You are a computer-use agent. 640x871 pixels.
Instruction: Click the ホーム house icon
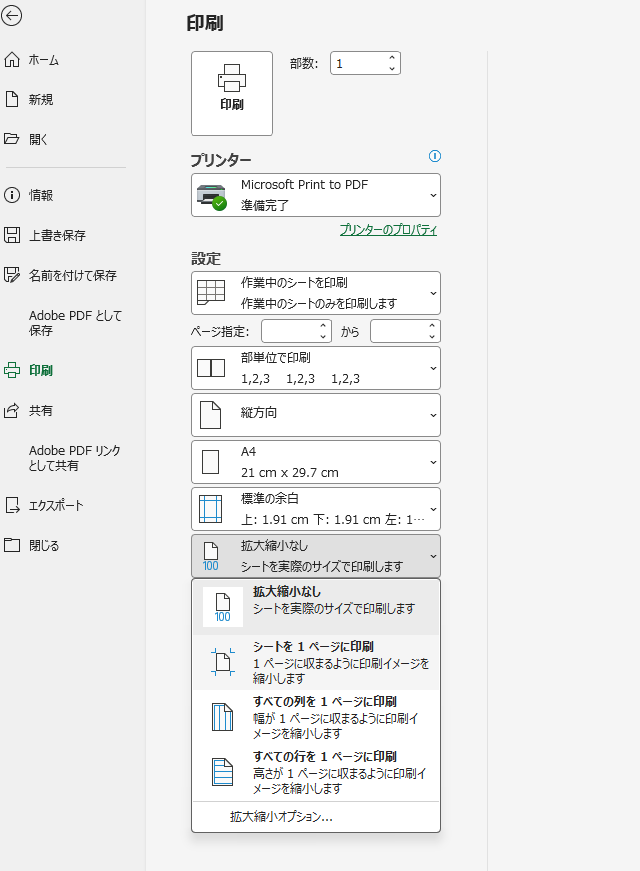click(x=12, y=59)
